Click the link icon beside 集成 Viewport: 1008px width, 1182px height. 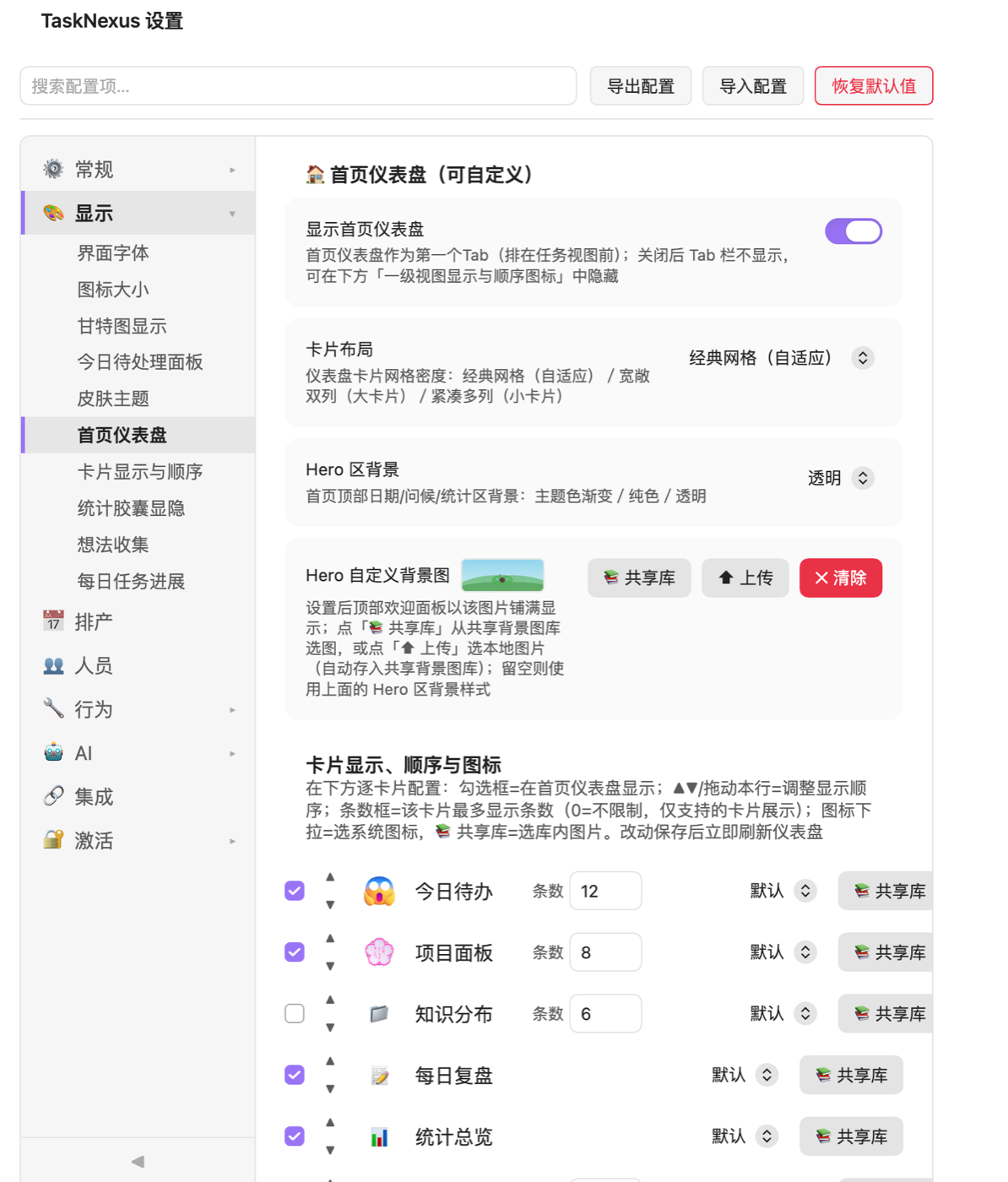tap(53, 796)
